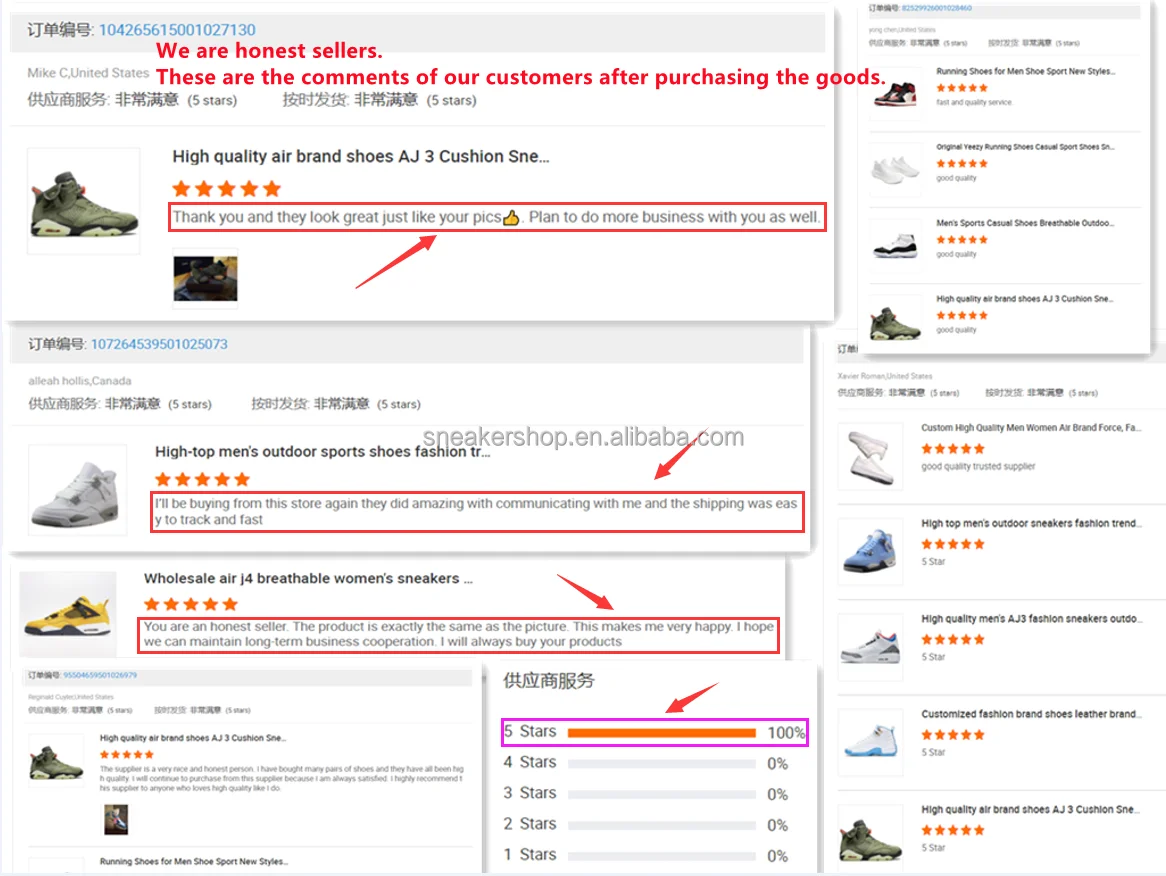Click the stars under 'Customized fashion brand shoes leather'
The width and height of the screenshot is (1166, 876).
953,735
